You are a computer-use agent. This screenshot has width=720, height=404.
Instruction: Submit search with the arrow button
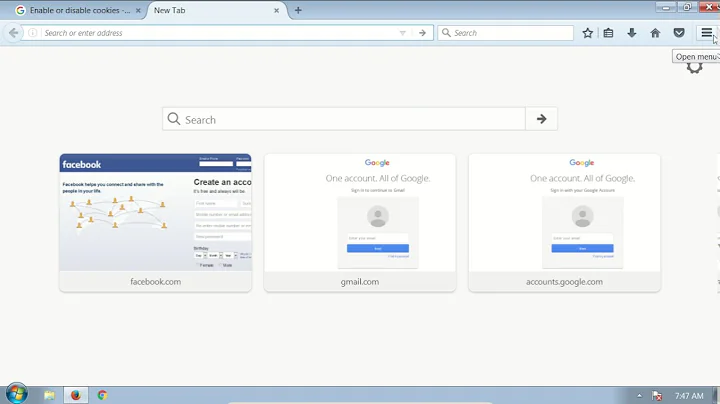[x=541, y=119]
